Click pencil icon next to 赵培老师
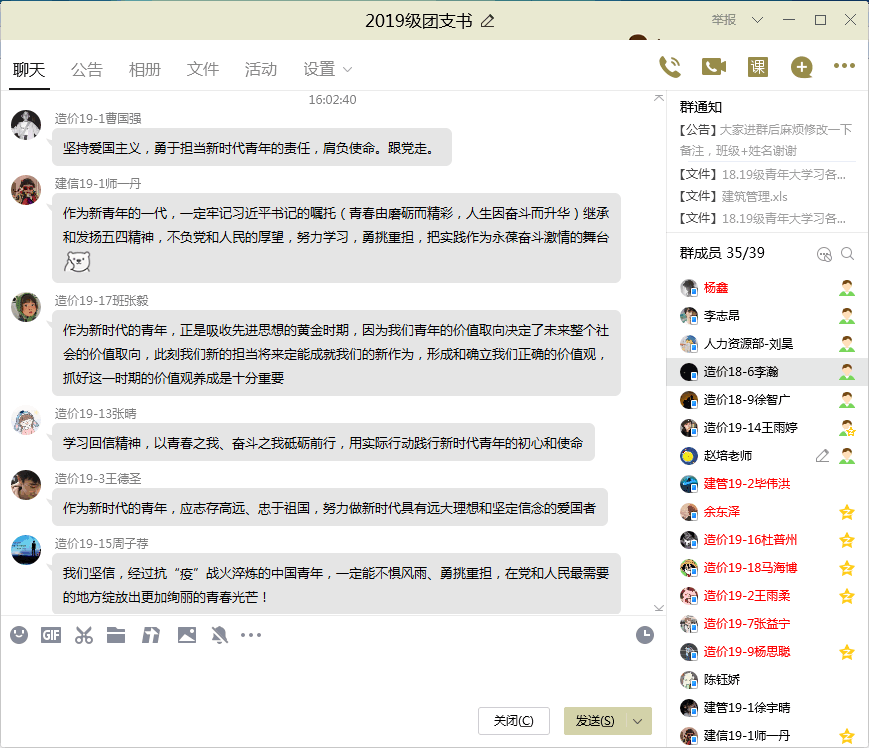869x748 pixels. tap(822, 456)
